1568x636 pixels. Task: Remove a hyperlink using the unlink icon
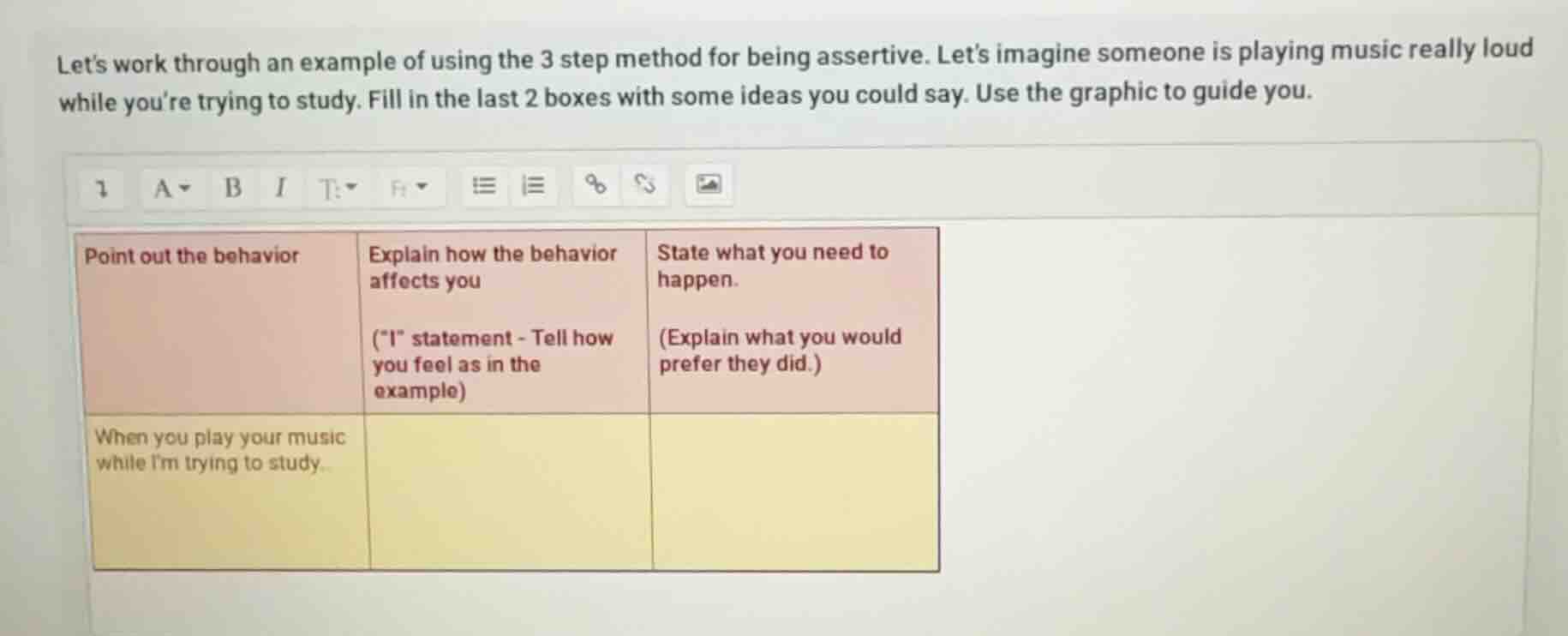(643, 184)
